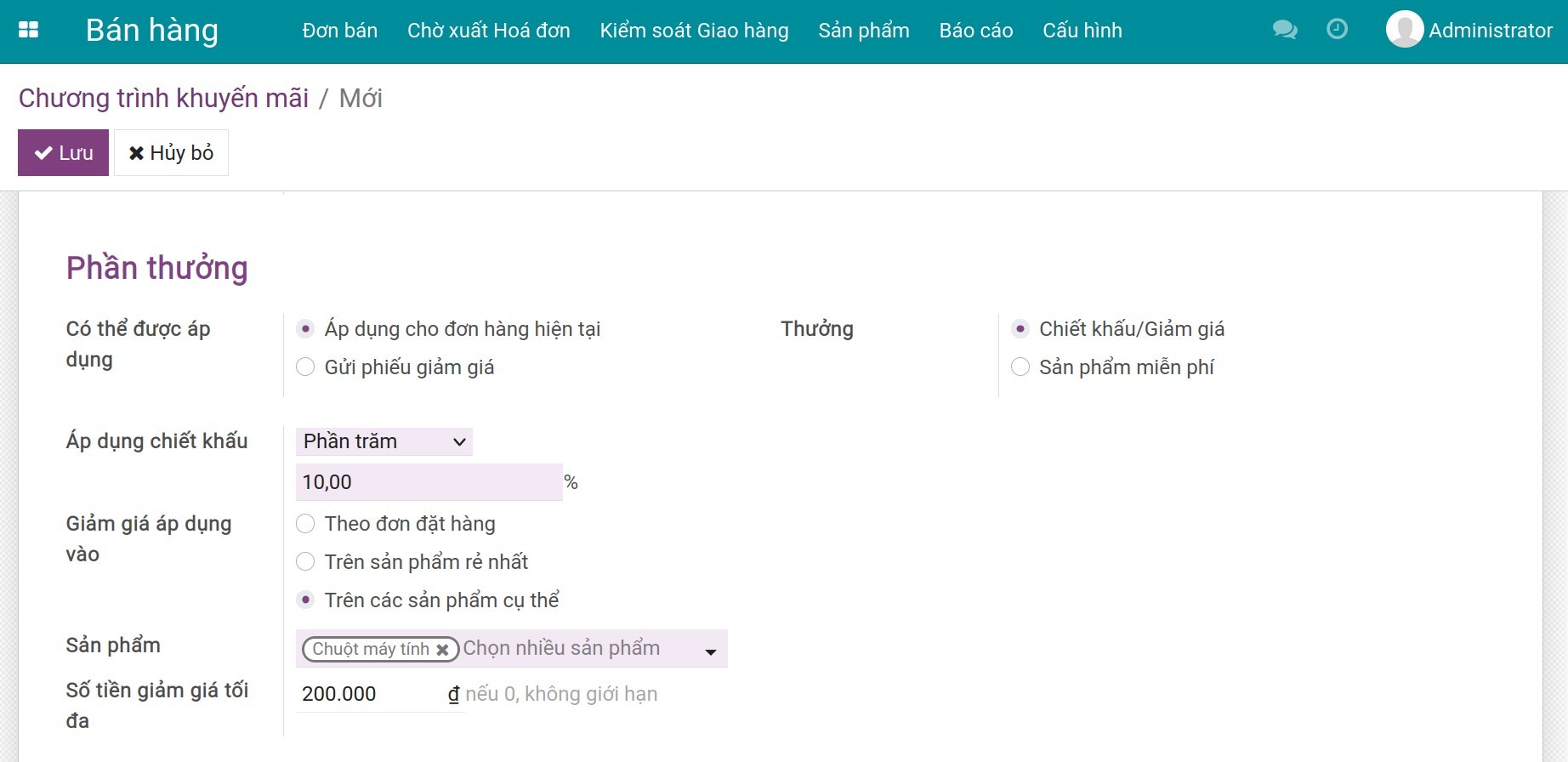
Task: Click the Áp dụng chiết khấu label
Action: coord(157,441)
